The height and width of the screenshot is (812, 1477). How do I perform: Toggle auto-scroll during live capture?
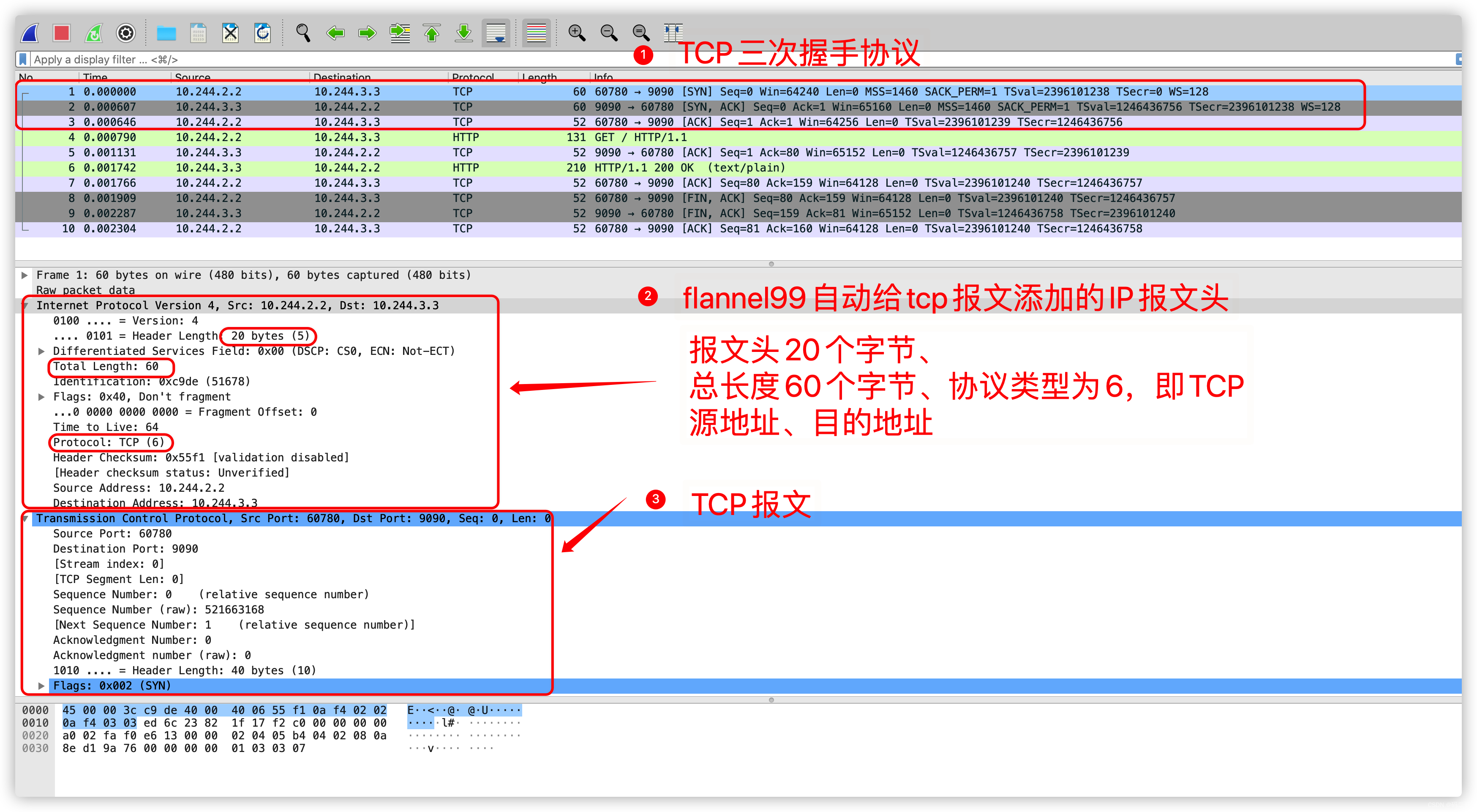[496, 33]
